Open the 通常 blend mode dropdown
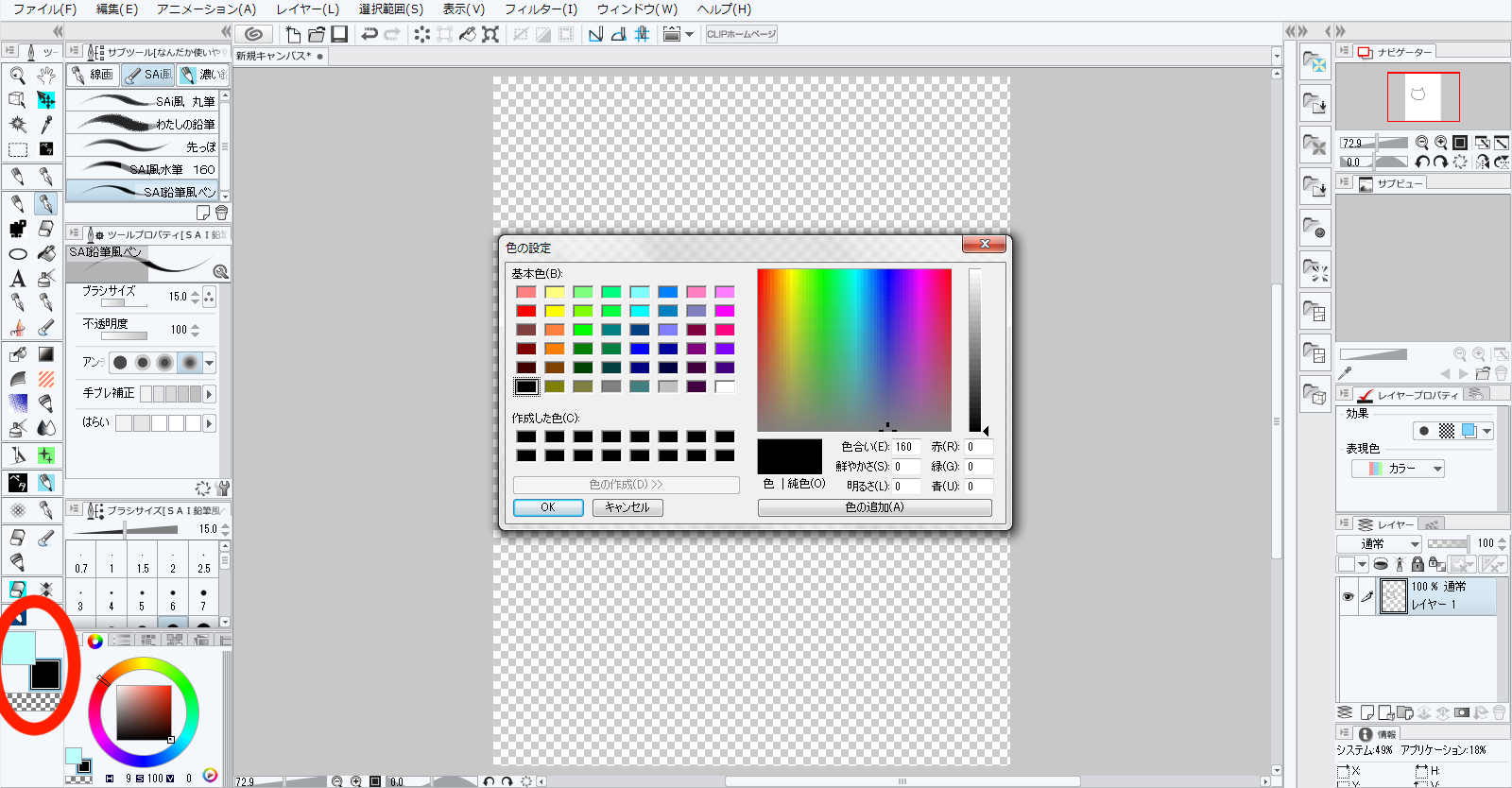The image size is (1512, 788). pyautogui.click(x=1379, y=544)
